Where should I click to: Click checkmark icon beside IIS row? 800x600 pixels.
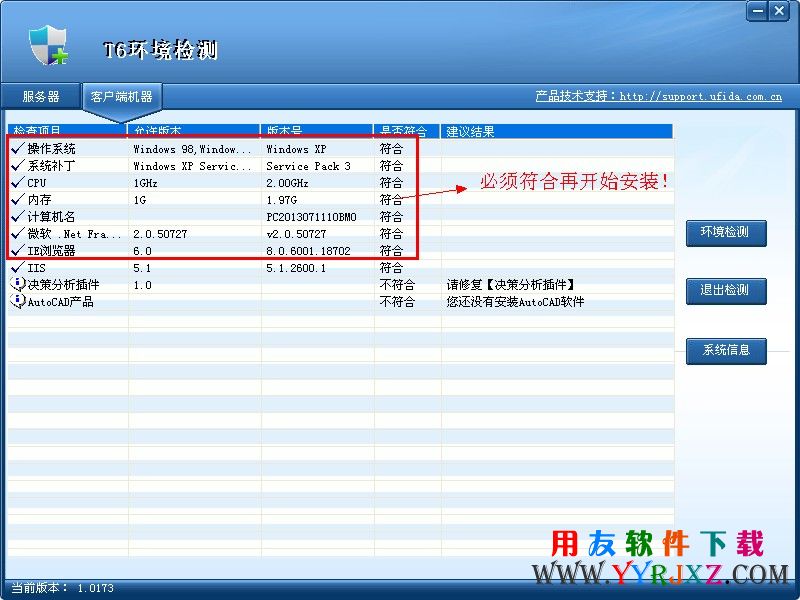click(x=18, y=267)
